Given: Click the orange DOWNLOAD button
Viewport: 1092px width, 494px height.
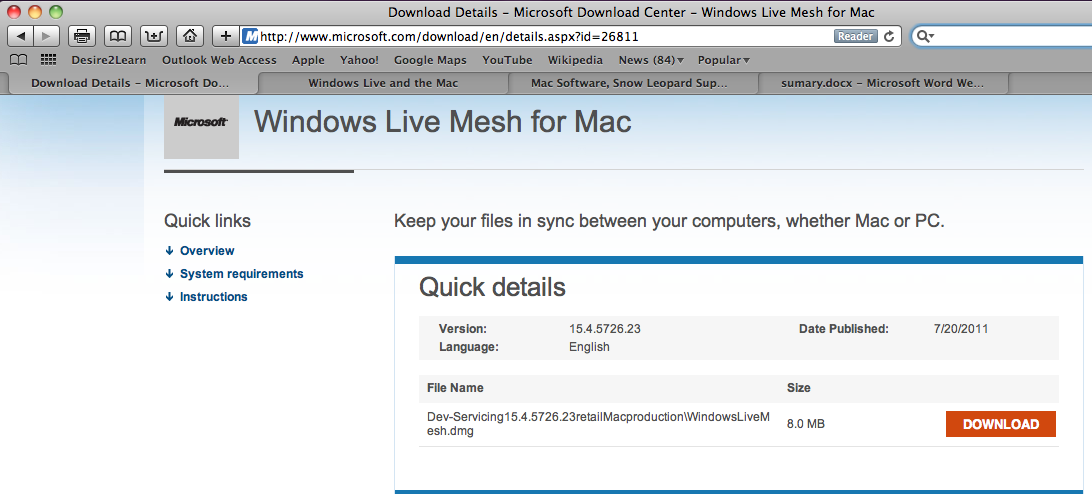Looking at the screenshot, I should pyautogui.click(x=1000, y=424).
